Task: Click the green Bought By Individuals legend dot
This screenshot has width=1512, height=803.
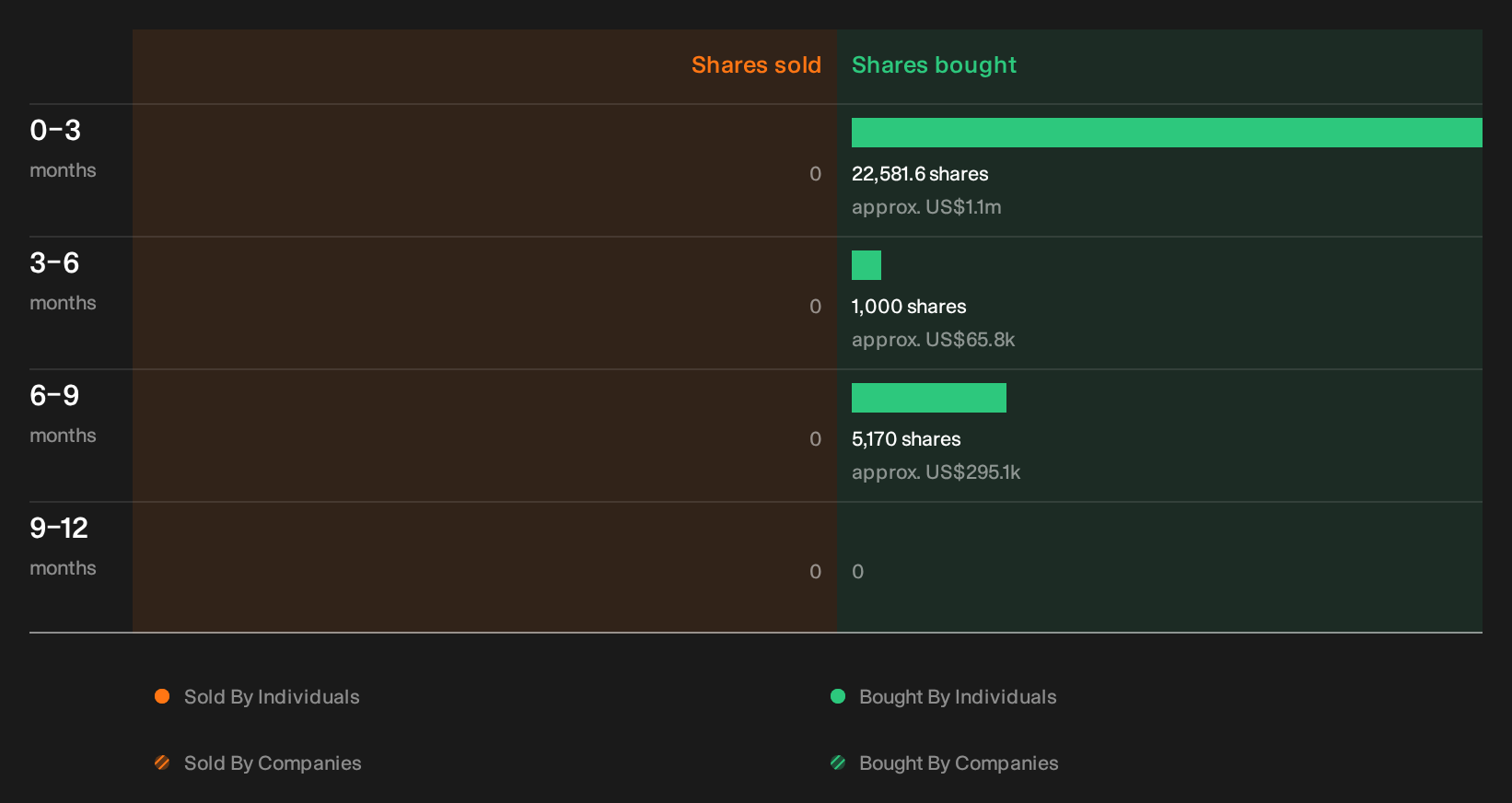Action: point(838,696)
